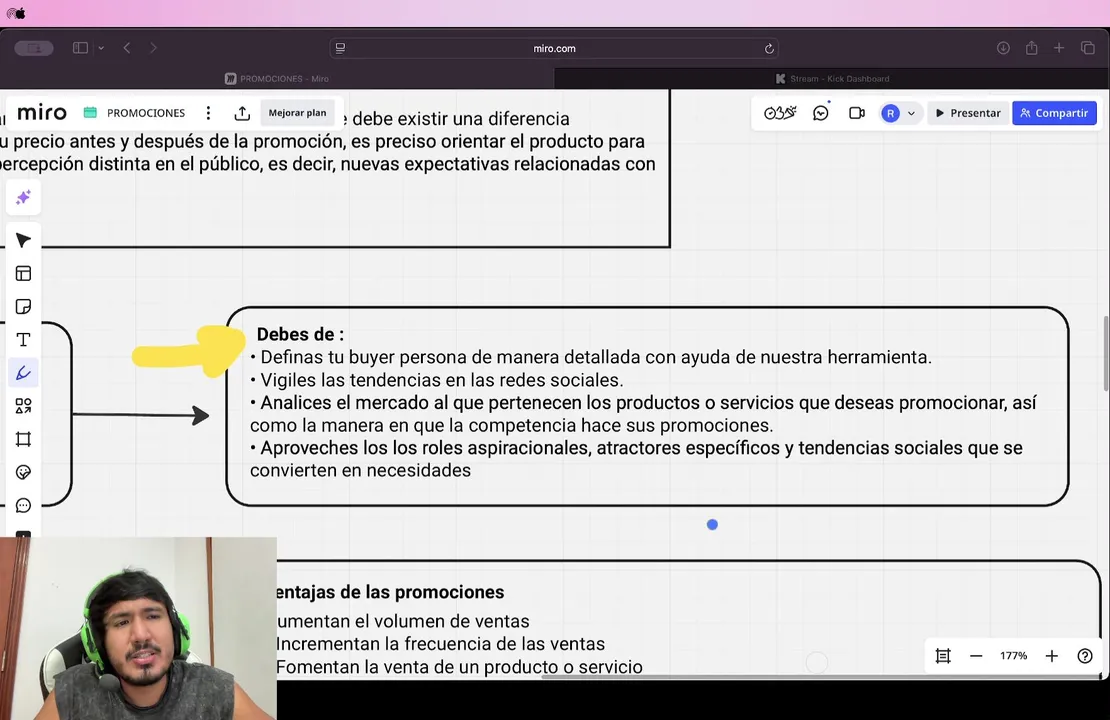The height and width of the screenshot is (720, 1110).
Task: Select 'entajas de las promociones' heading
Action: coord(390,592)
